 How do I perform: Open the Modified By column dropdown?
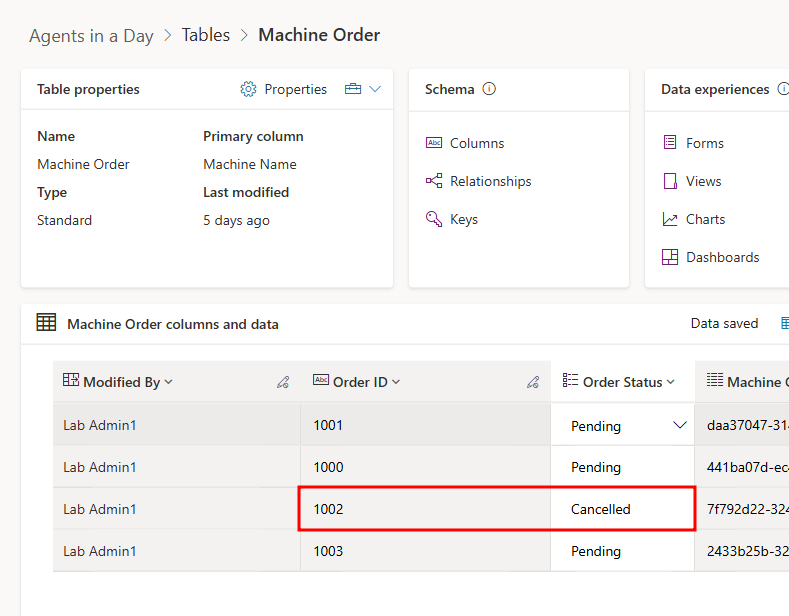168,382
